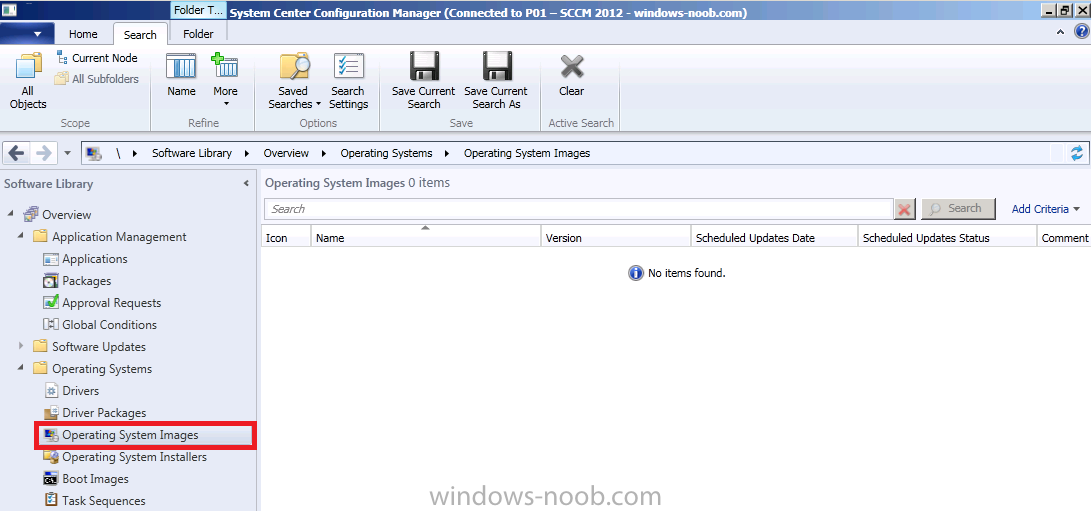Open the Packages node
Screen dimensions: 1091x511
pos(87,281)
